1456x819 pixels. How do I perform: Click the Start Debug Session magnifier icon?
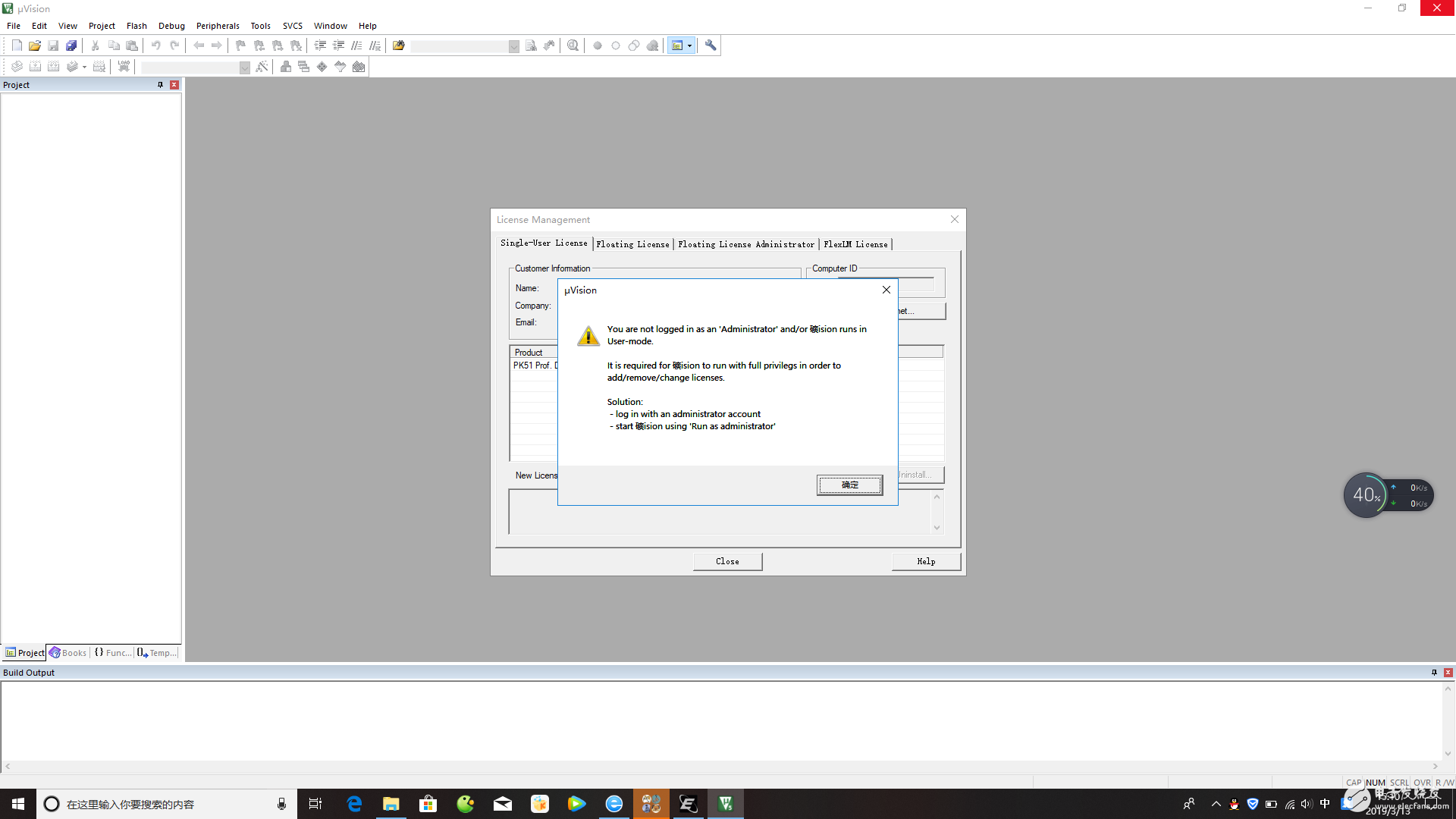(573, 45)
